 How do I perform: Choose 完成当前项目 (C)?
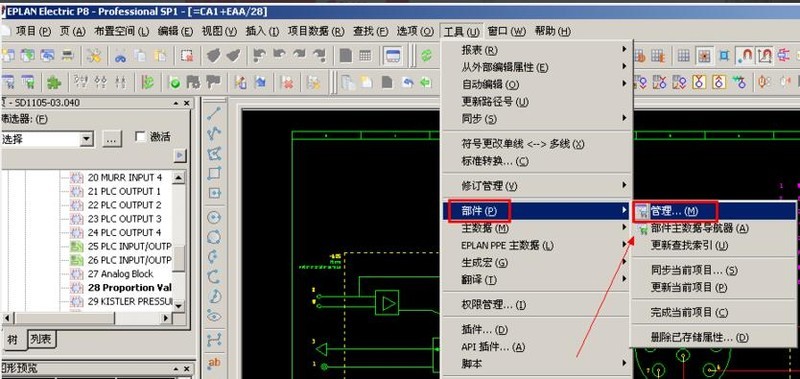(x=714, y=312)
